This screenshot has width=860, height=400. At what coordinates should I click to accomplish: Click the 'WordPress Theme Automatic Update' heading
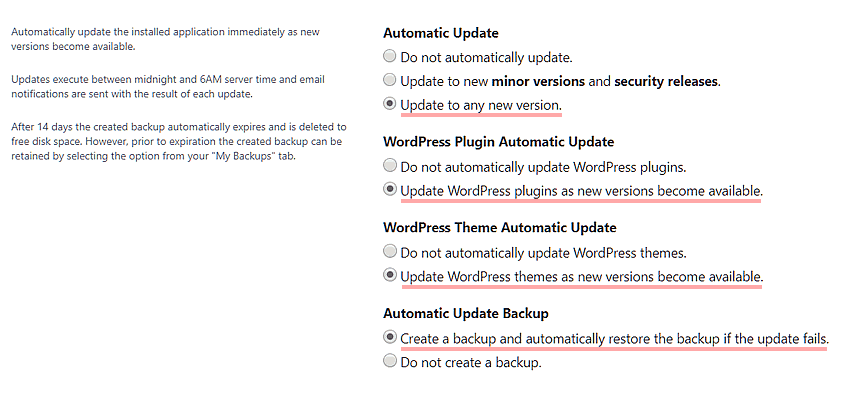(x=500, y=228)
